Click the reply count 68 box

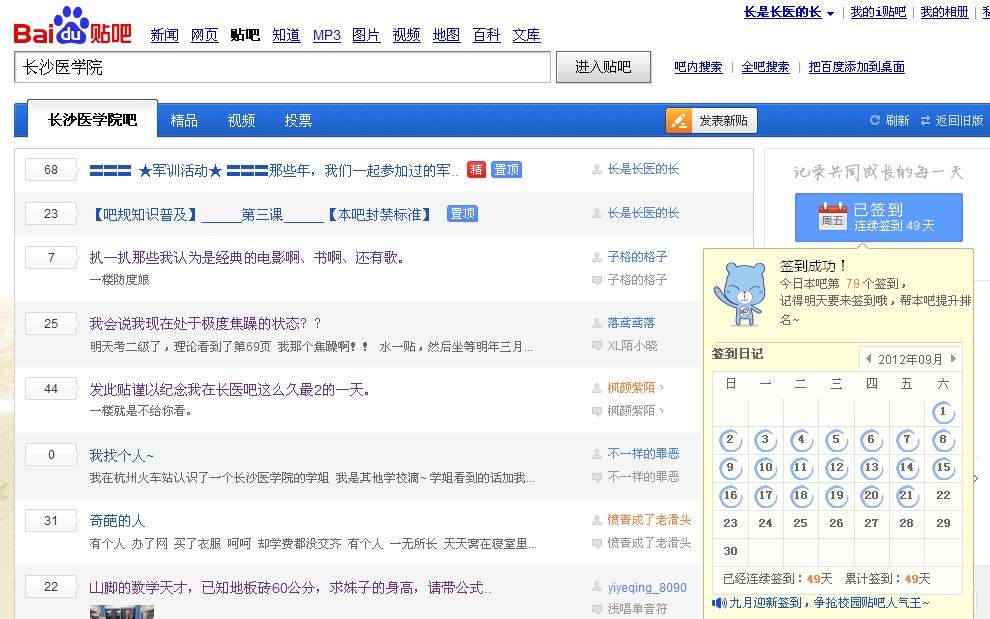point(51,169)
